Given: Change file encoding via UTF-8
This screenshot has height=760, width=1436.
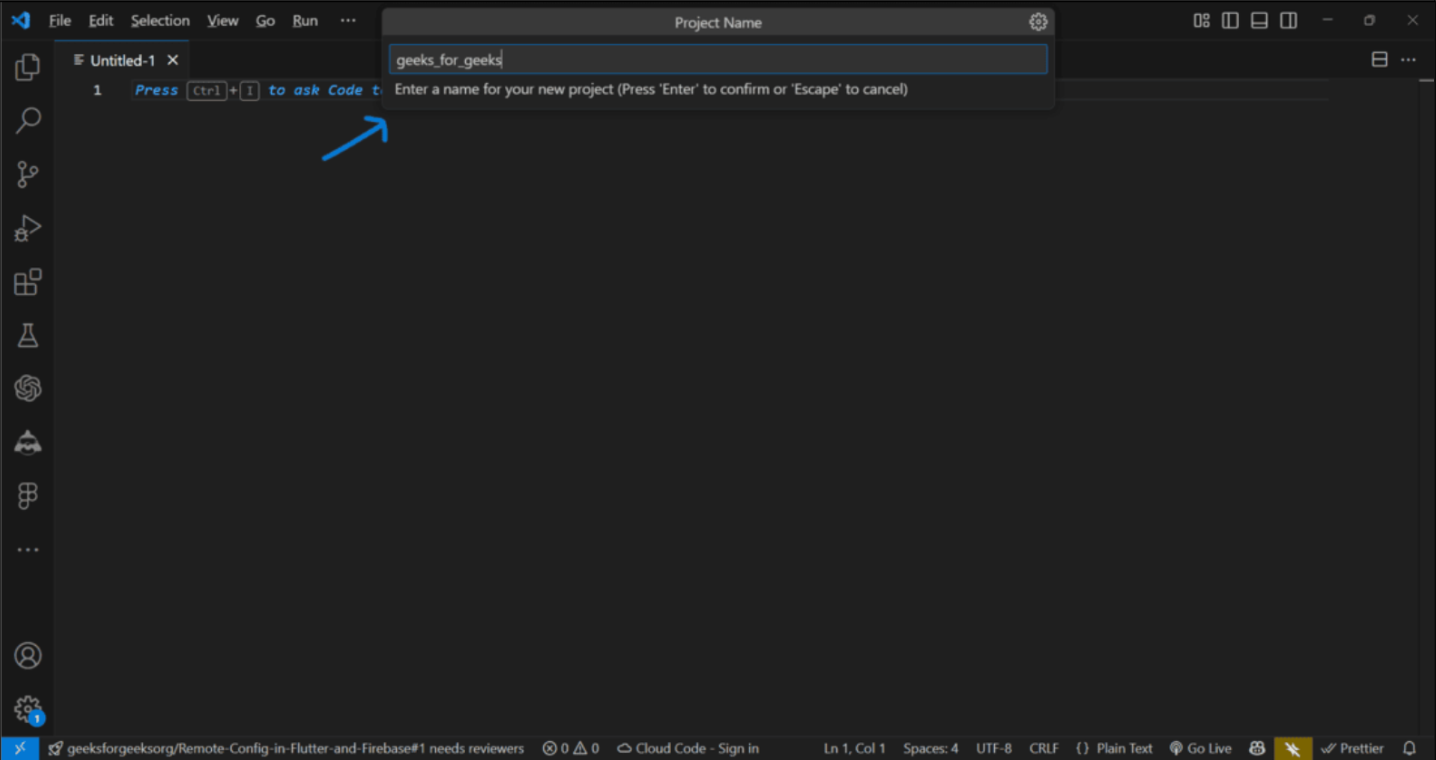Looking at the screenshot, I should pyautogui.click(x=994, y=748).
